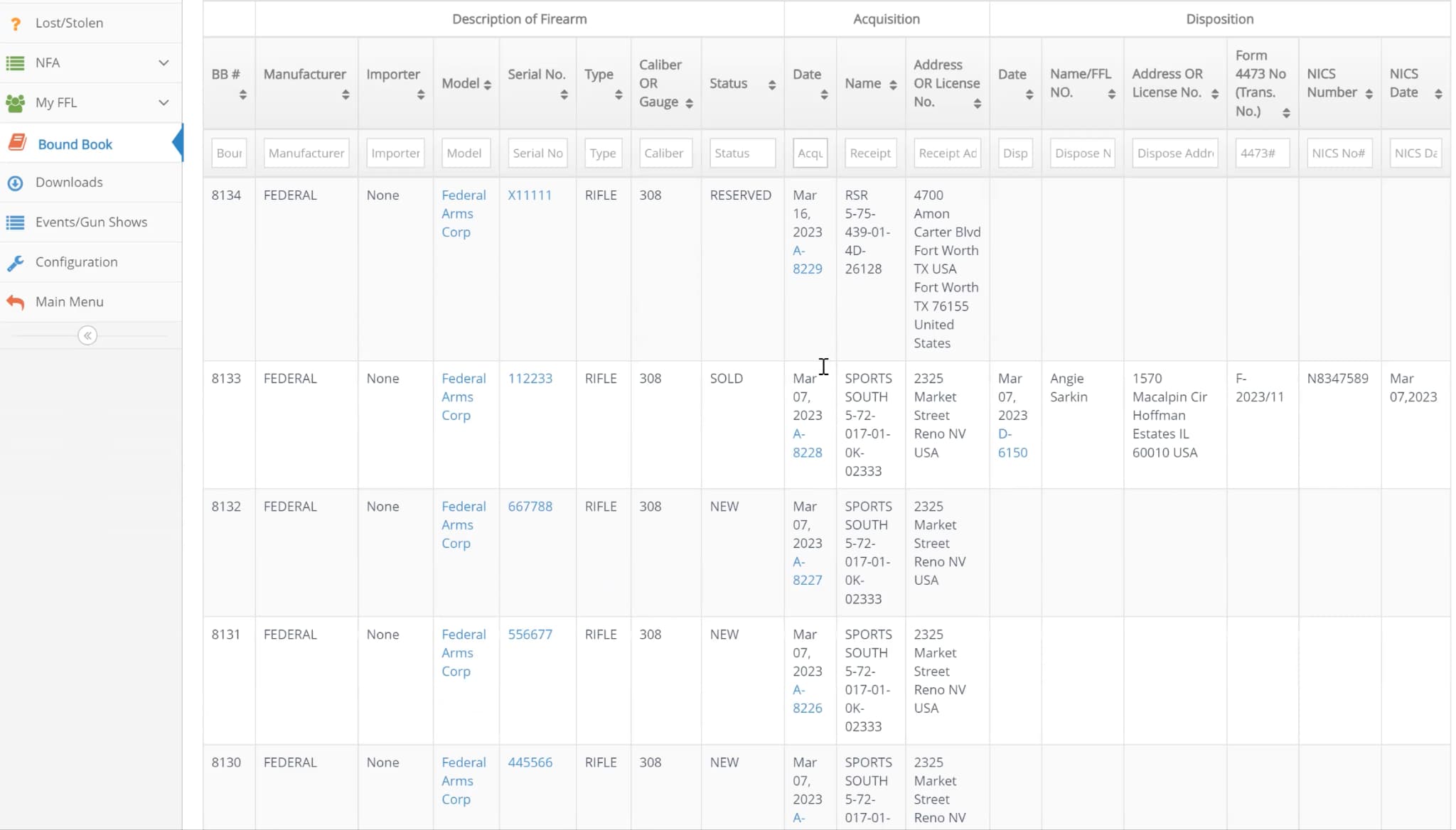Open disposition D-6150 link
Viewport: 1456px width, 830px height.
tap(1012, 443)
